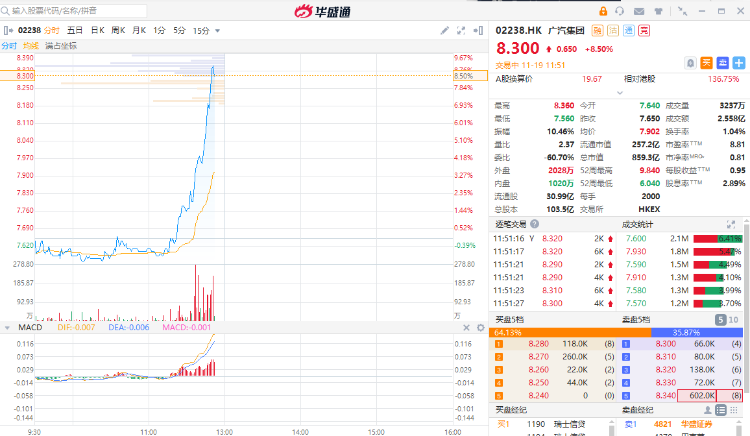Click the orange 买 buy button
The height and width of the screenshot is (436, 750).
click(706, 63)
